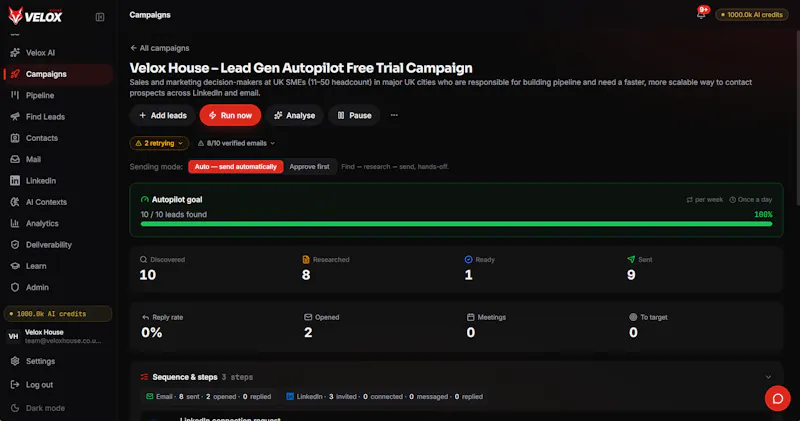Click the Sent paper plane icon
800x421 pixels.
pyautogui.click(x=631, y=260)
